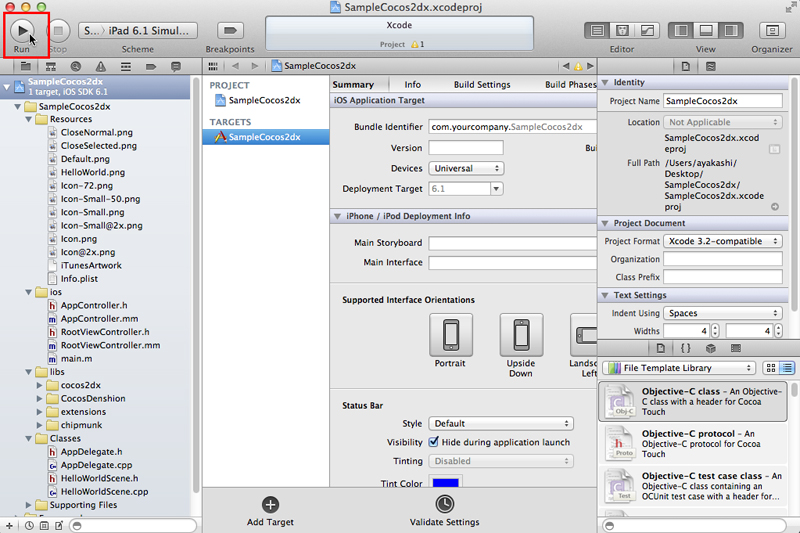Toggle Portrait orientation button
Viewport: 800px width, 533px height.
[451, 335]
